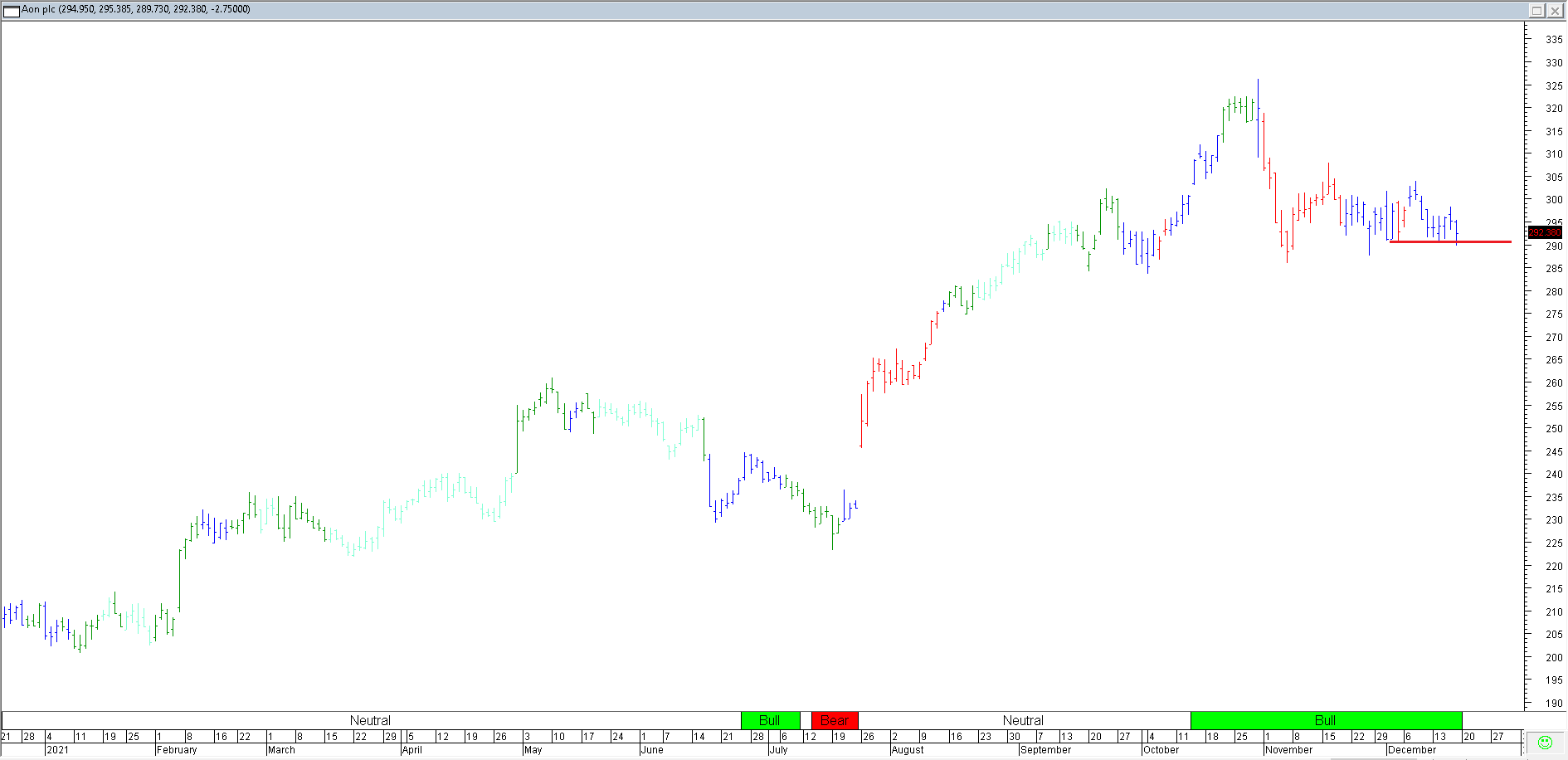
Task: Select the red Bear trend segment
Action: coord(835,720)
